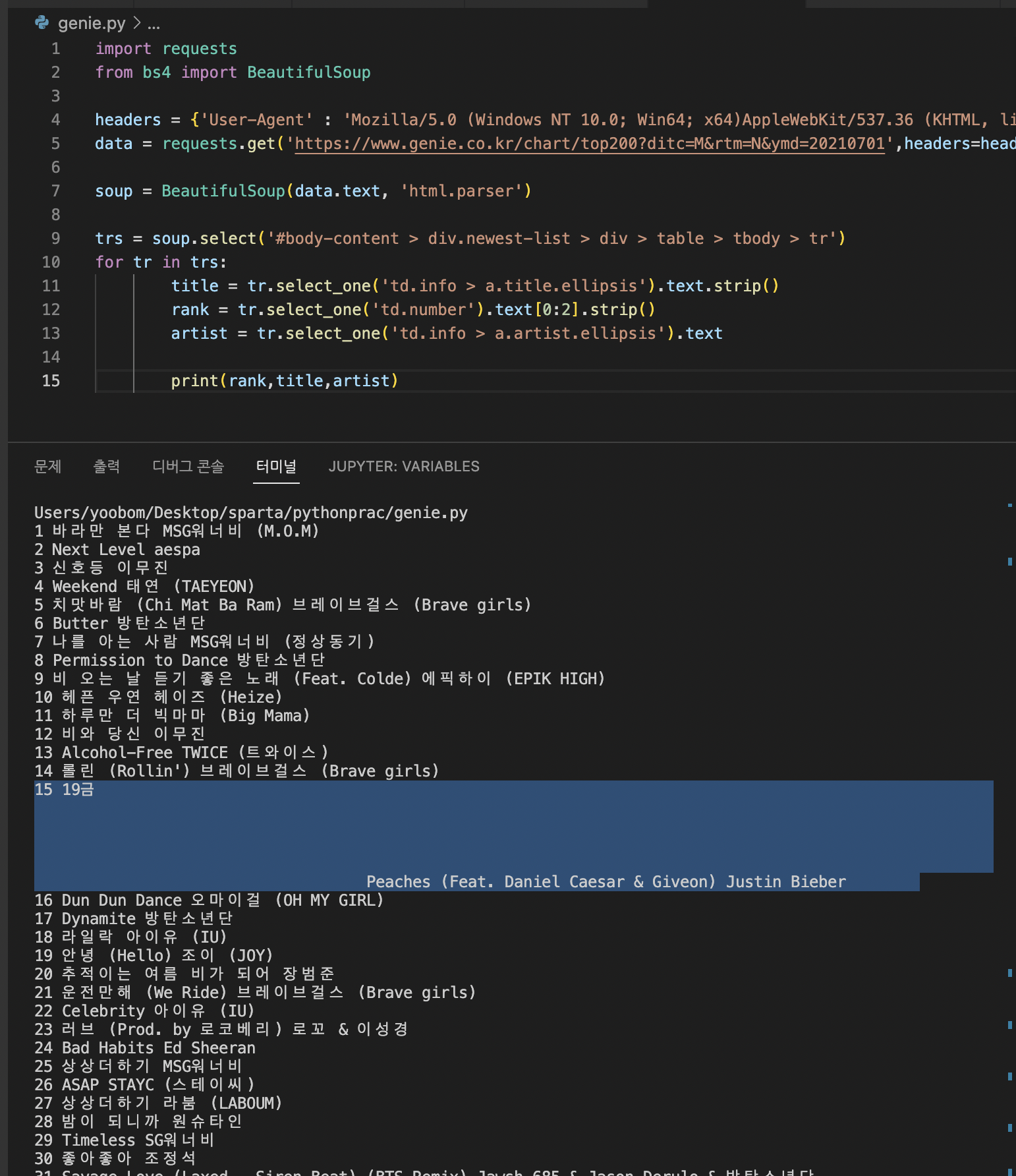
Task: Click the 'soup' variable at start of line 7
Action: (114, 191)
